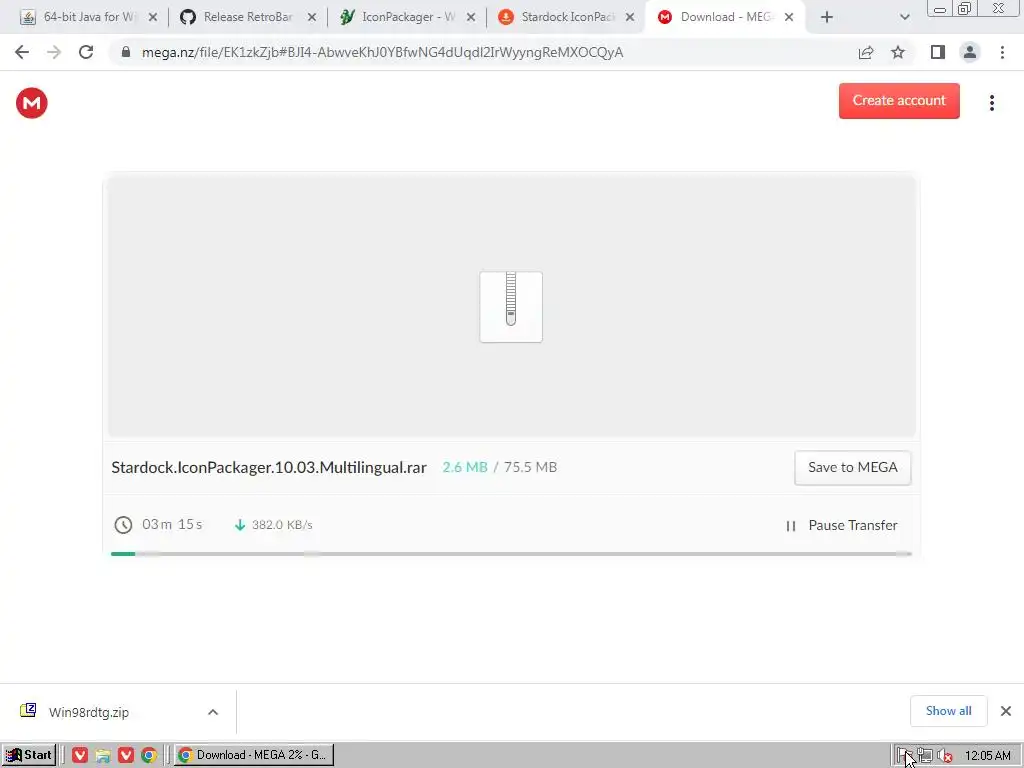Click the Create account button
The height and width of the screenshot is (768, 1024).
click(899, 101)
